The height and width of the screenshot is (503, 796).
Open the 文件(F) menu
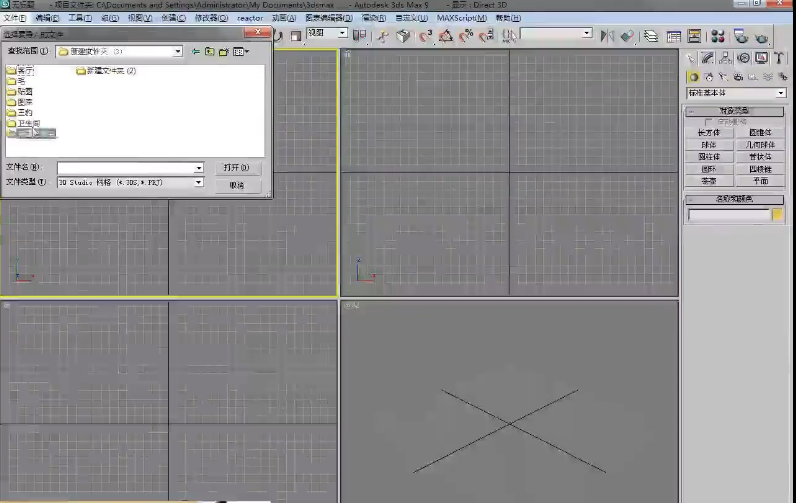click(x=14, y=18)
